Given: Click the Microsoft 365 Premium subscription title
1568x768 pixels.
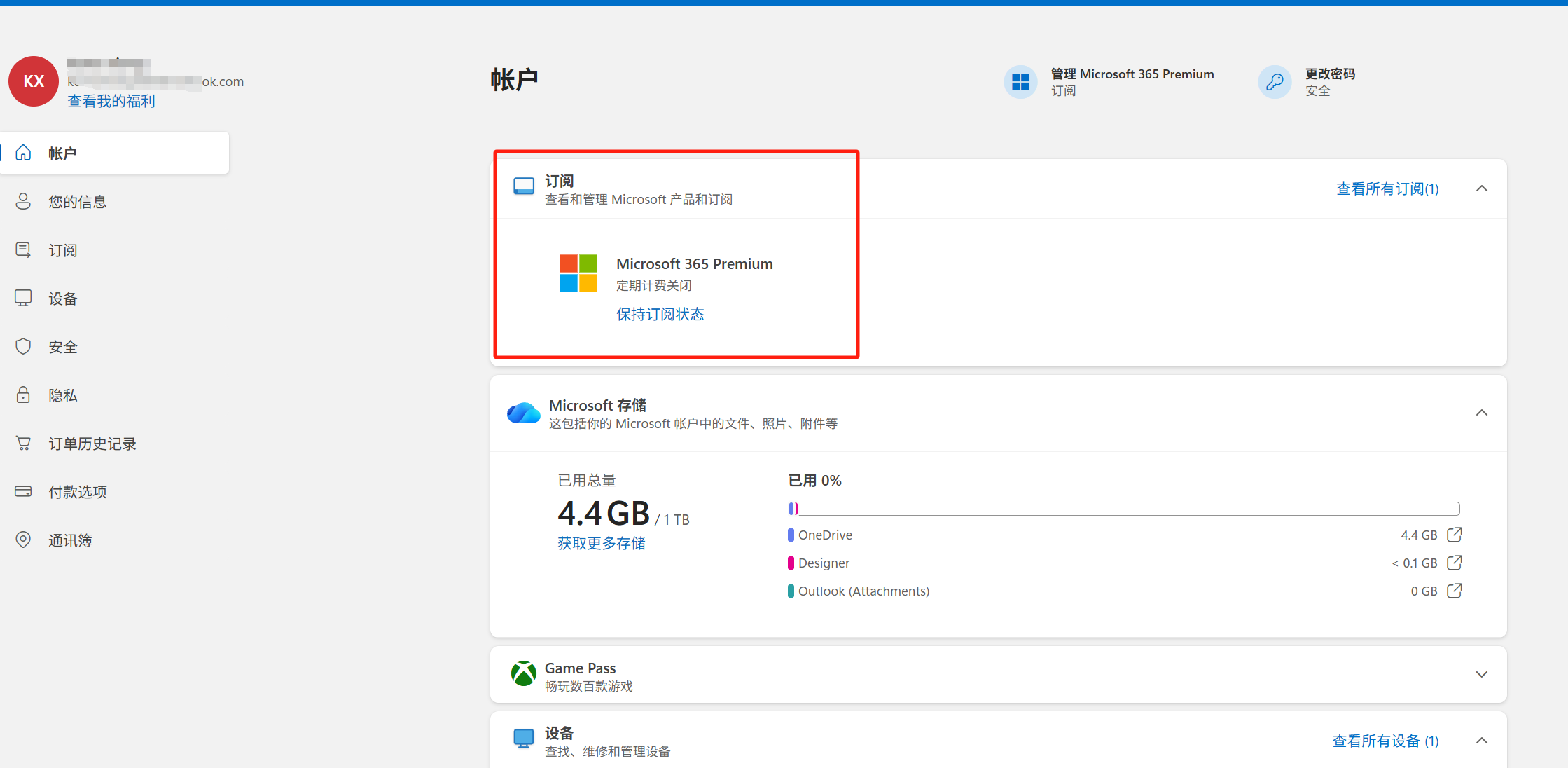Looking at the screenshot, I should [x=695, y=264].
